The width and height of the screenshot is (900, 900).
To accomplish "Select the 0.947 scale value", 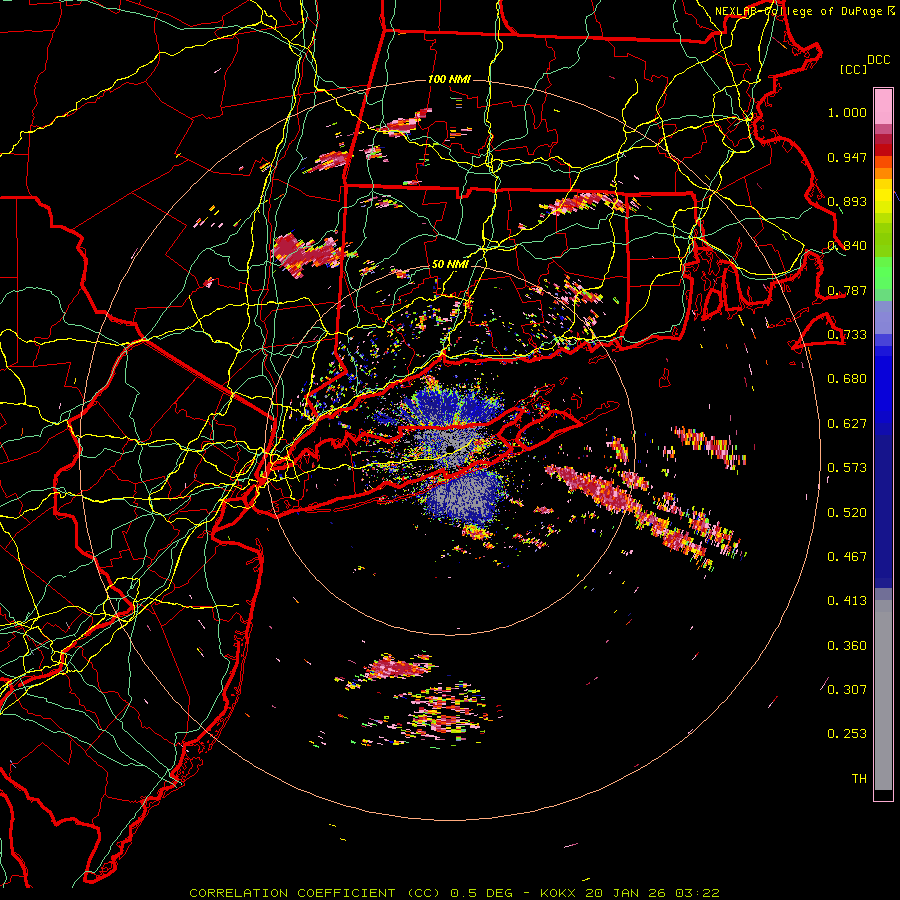I will (x=847, y=157).
